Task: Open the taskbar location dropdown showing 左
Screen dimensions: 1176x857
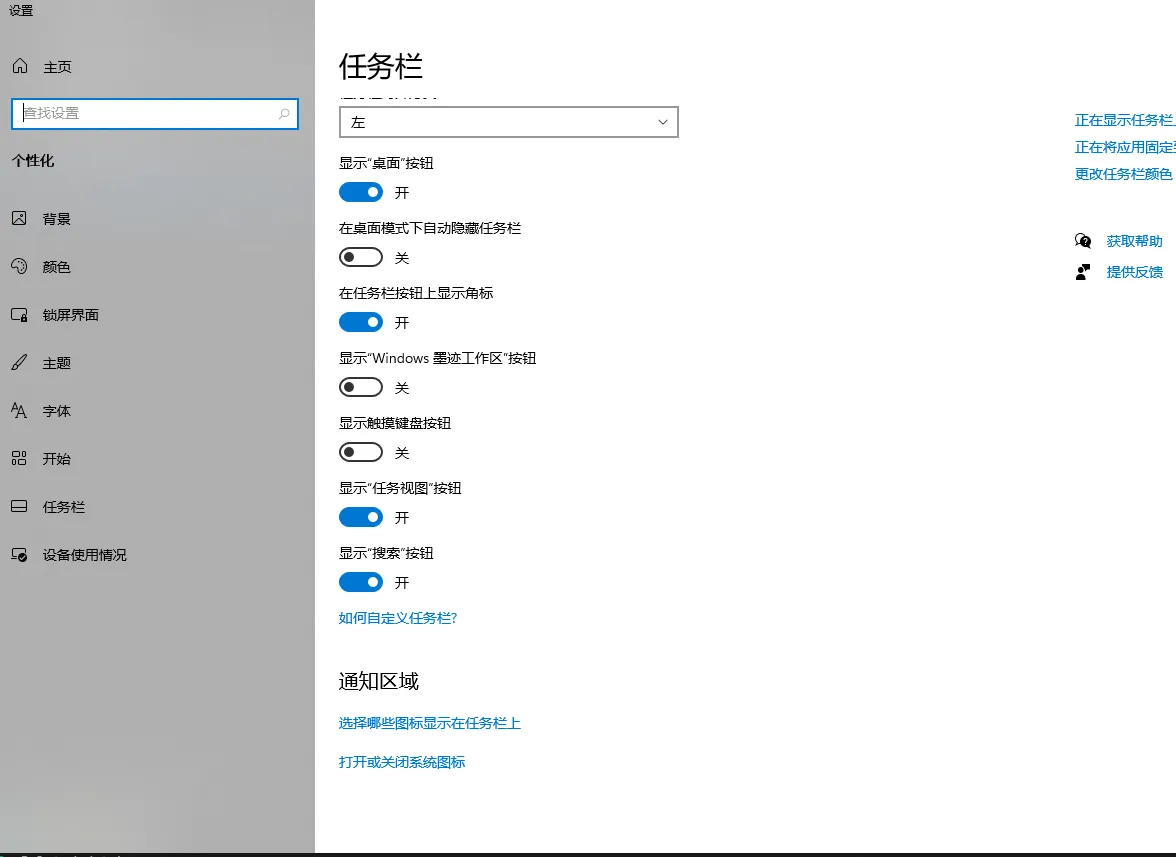Action: [508, 121]
